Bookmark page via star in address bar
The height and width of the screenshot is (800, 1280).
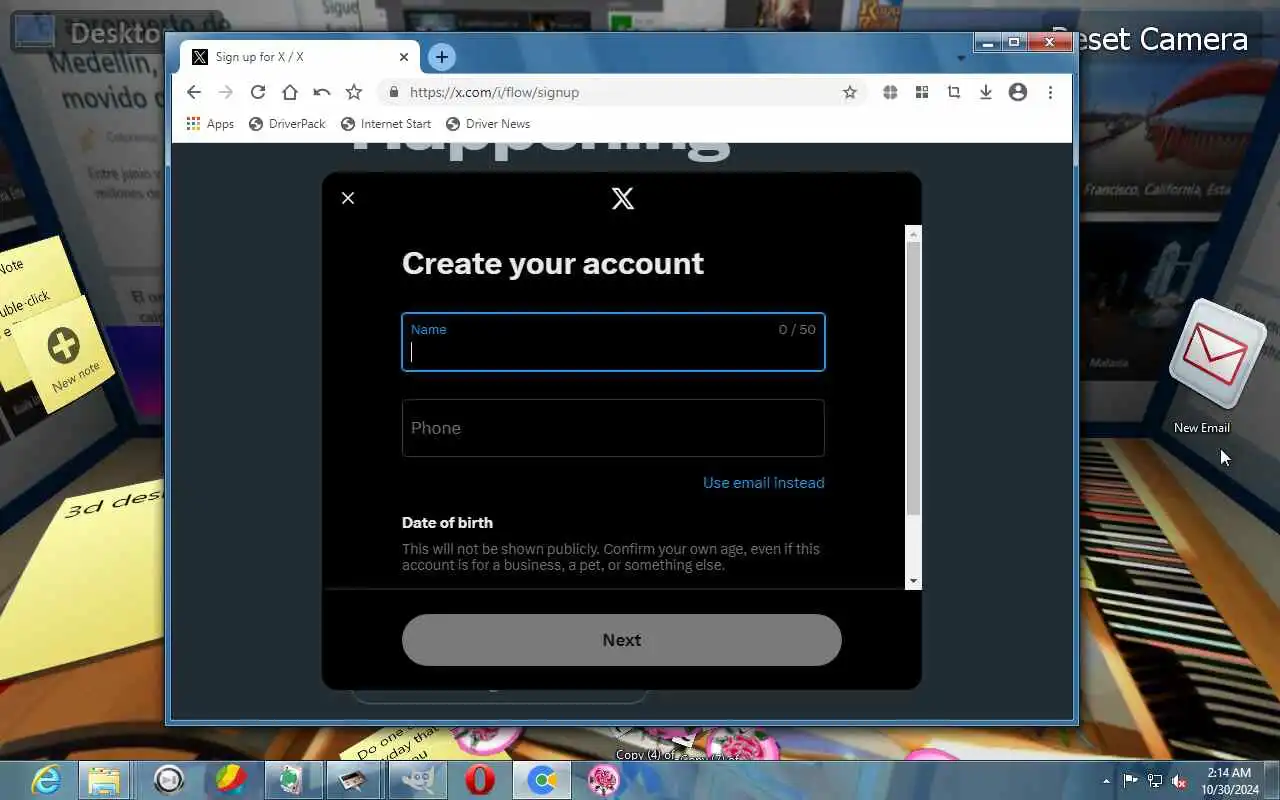point(850,92)
